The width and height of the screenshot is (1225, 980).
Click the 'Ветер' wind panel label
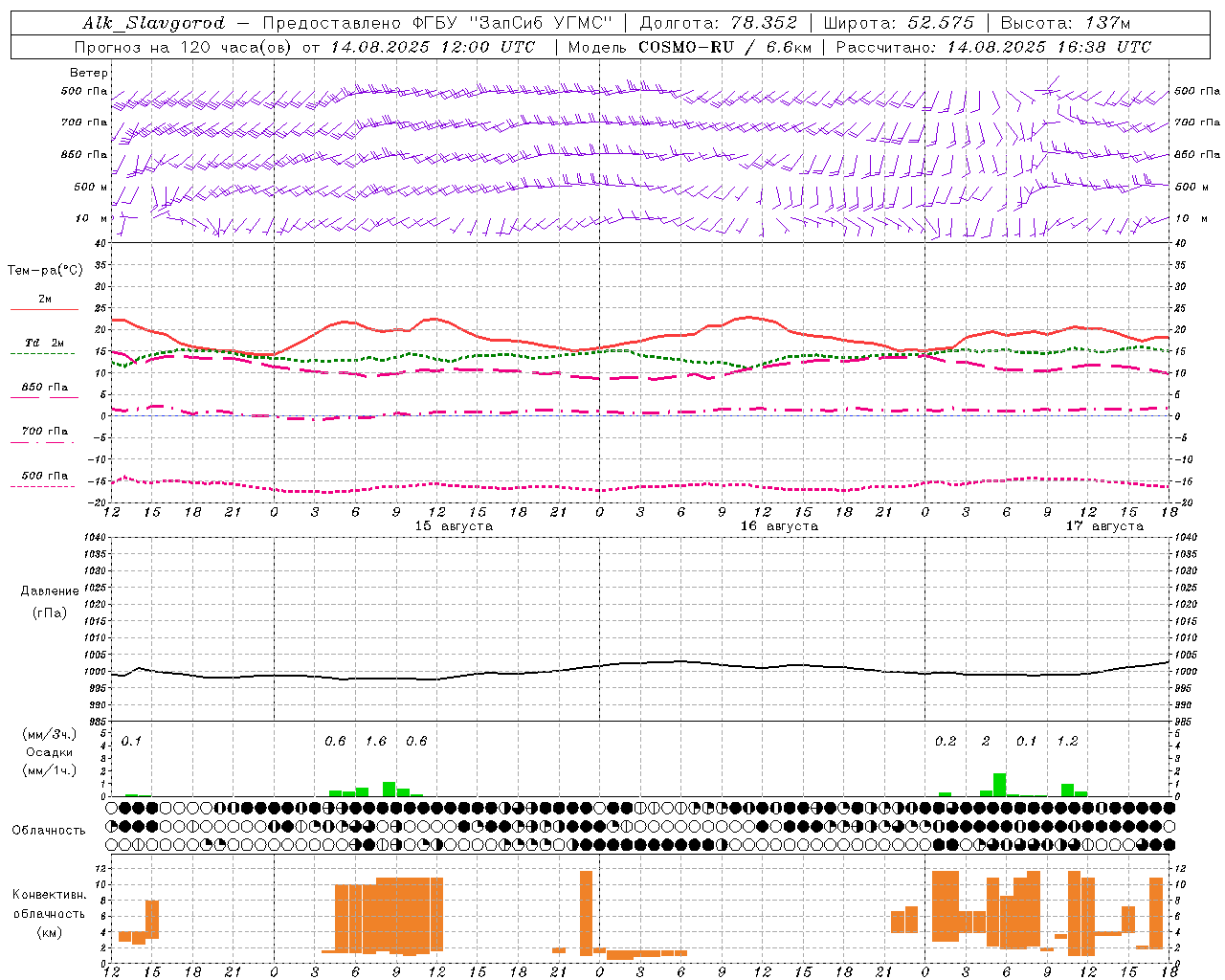[89, 73]
